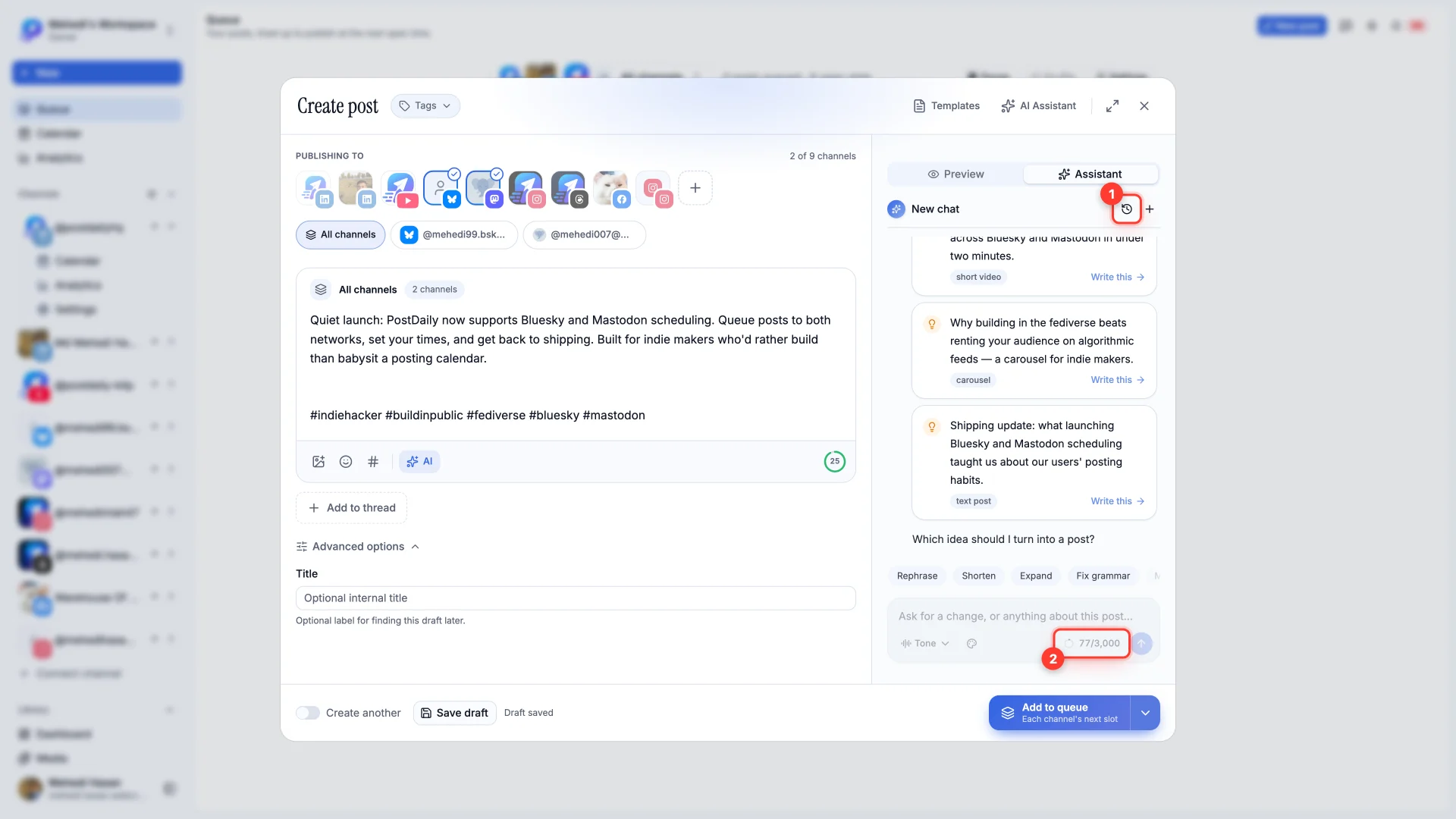Image resolution: width=1456 pixels, height=819 pixels.
Task: Send the assistant message arrow button
Action: click(x=1141, y=643)
